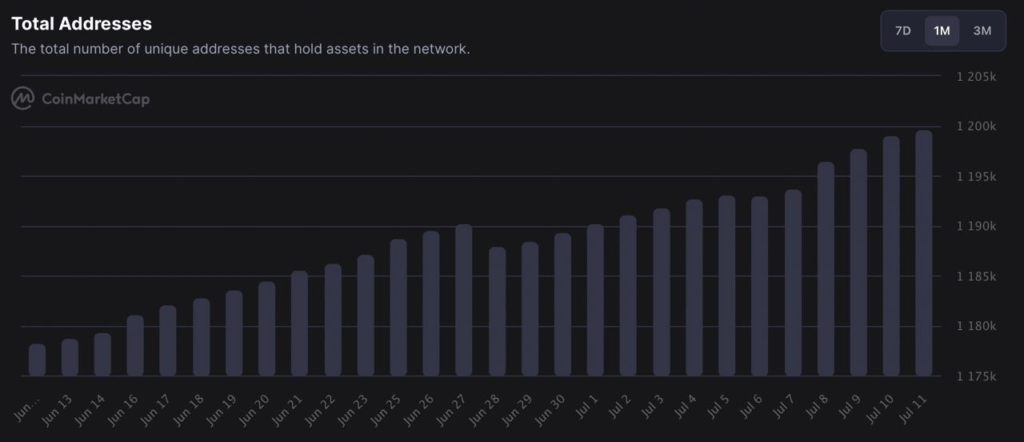Click the Jun 28 bar
1024x442 pixels.
[497, 311]
